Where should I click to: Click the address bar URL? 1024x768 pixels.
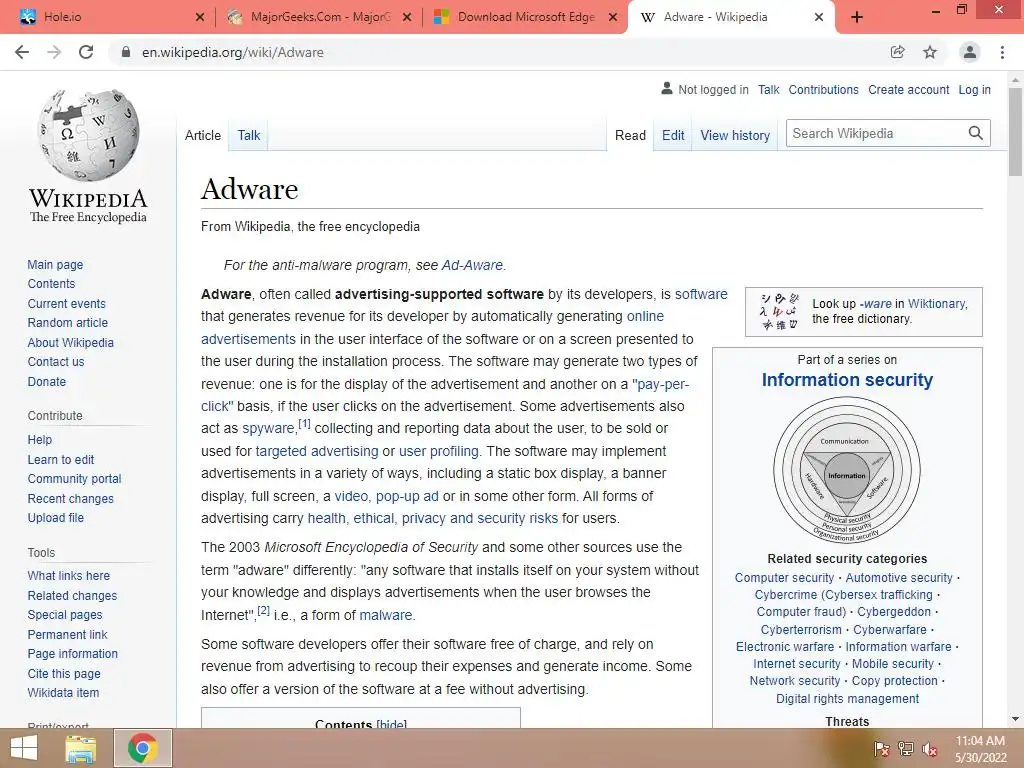[232, 52]
